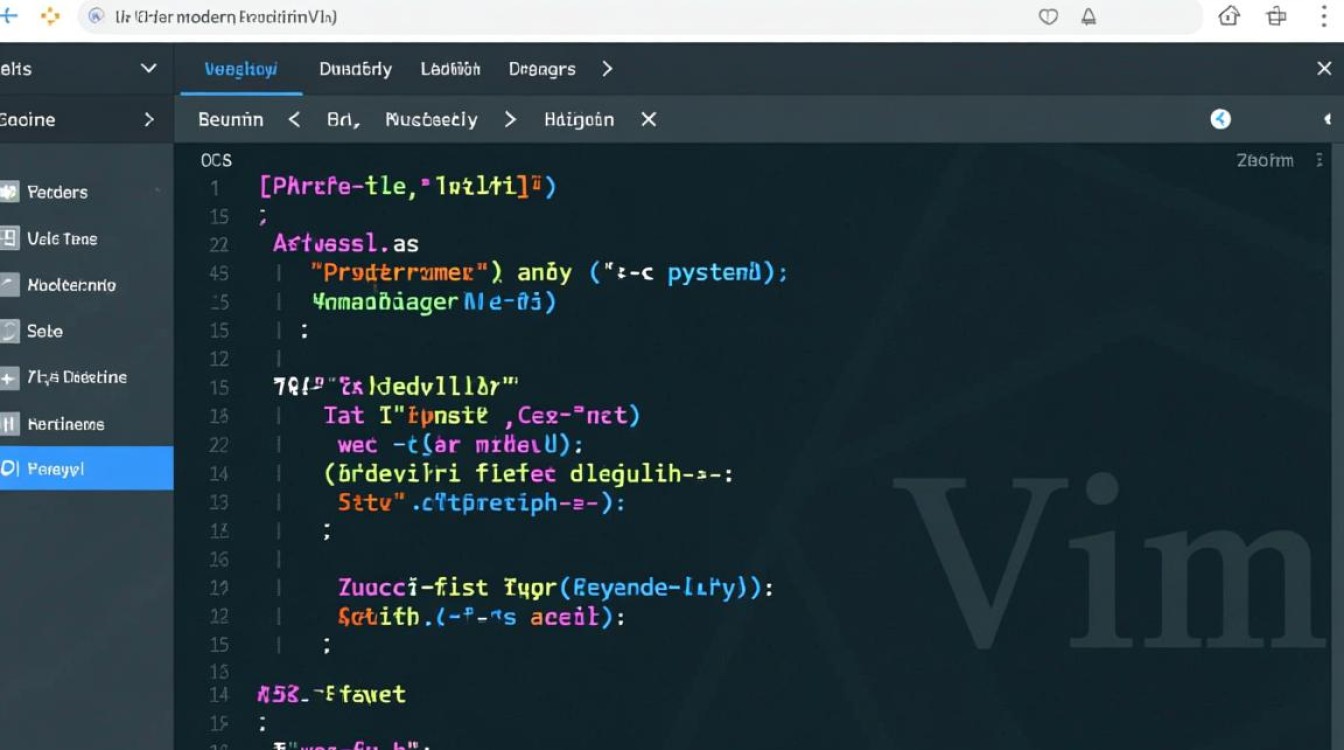The height and width of the screenshot is (750, 1344).
Task: Select the Ladiiöh tab
Action: pyautogui.click(x=450, y=69)
